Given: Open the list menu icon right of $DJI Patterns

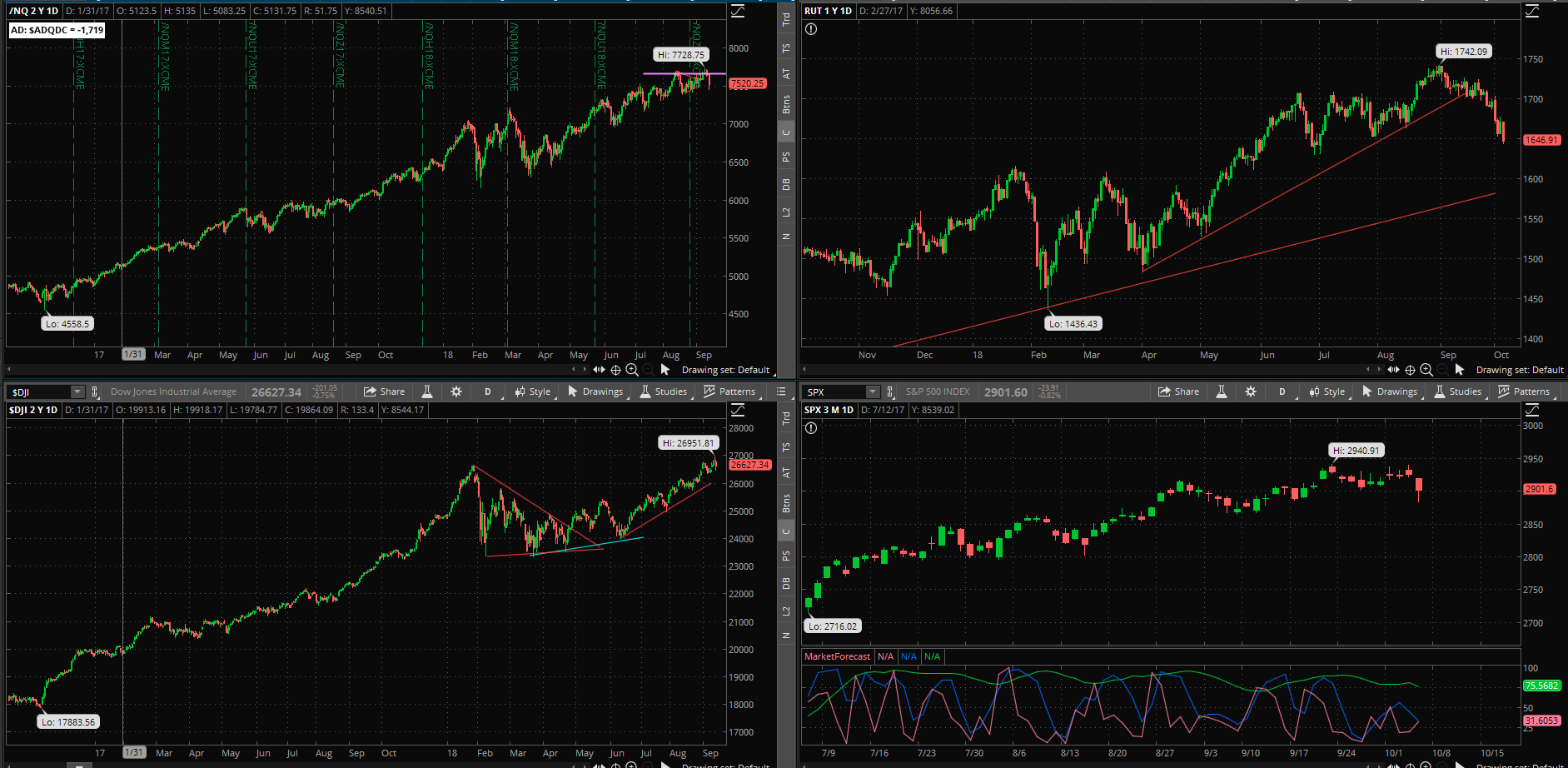Looking at the screenshot, I should click(781, 391).
